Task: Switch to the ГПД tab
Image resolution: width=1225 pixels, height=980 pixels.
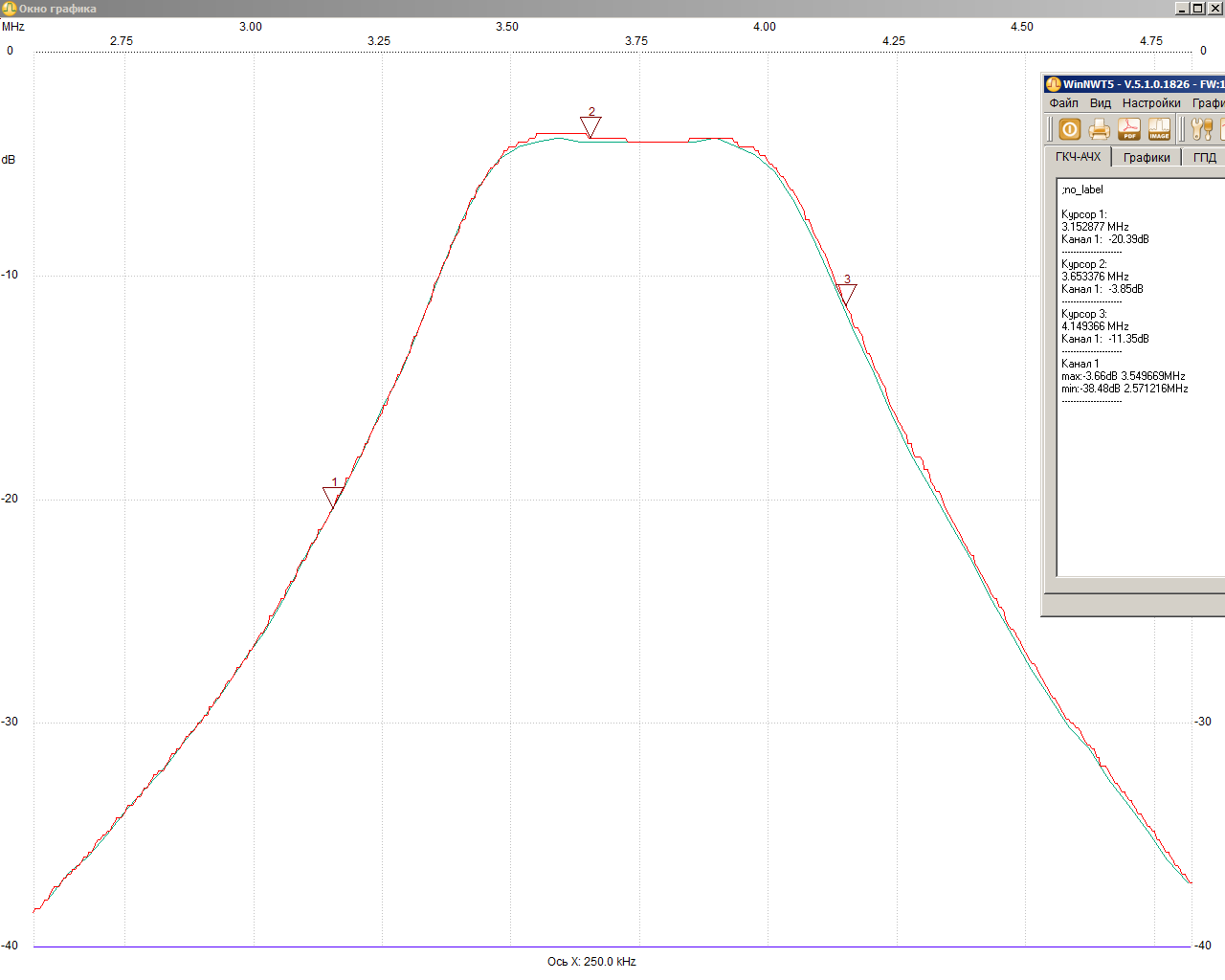Action: click(x=1204, y=158)
